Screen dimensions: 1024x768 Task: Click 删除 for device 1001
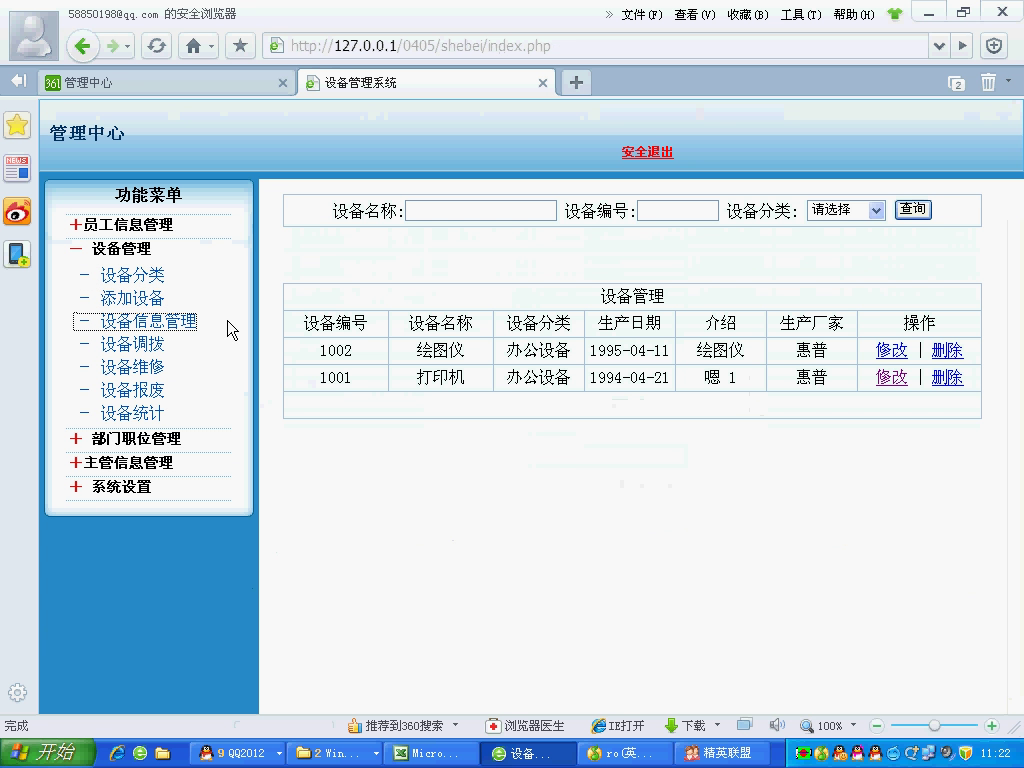[x=947, y=377]
